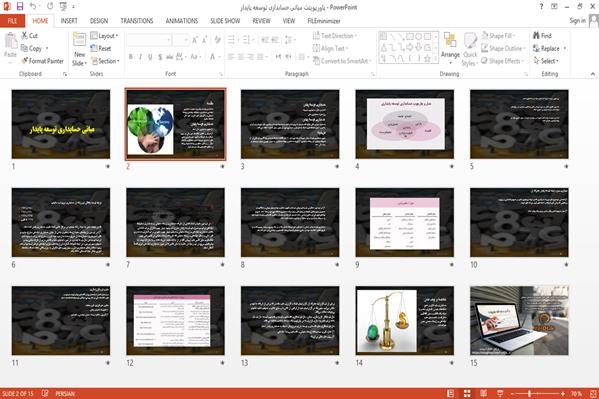Click the Find binoculars icon
Viewport: 599px width, 399px height.
coord(536,35)
